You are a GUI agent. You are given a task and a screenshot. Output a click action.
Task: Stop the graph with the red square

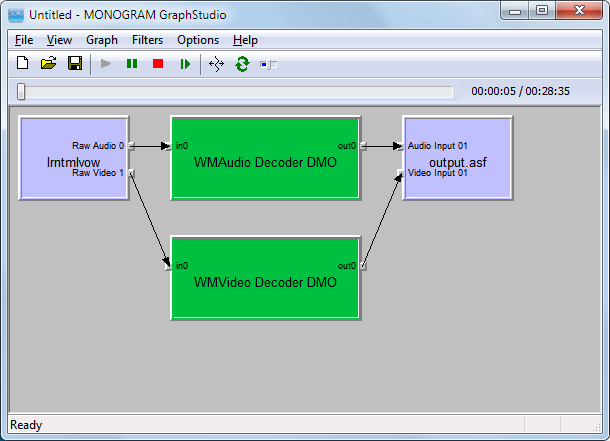click(x=158, y=63)
